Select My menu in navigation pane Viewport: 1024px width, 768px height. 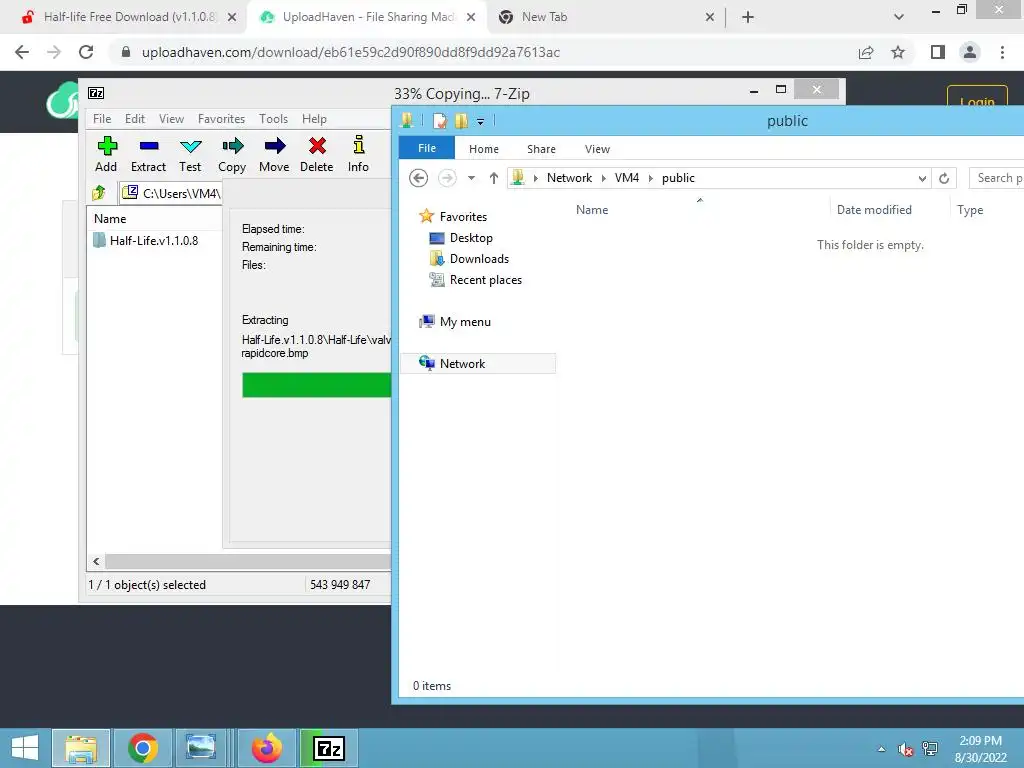[464, 321]
